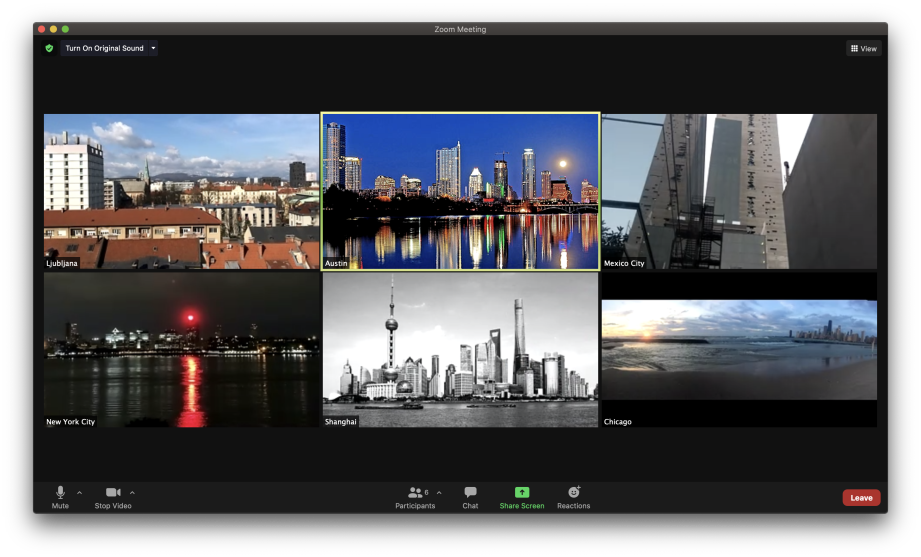921x557 pixels.
Task: Stop video with the camera icon
Action: click(113, 493)
